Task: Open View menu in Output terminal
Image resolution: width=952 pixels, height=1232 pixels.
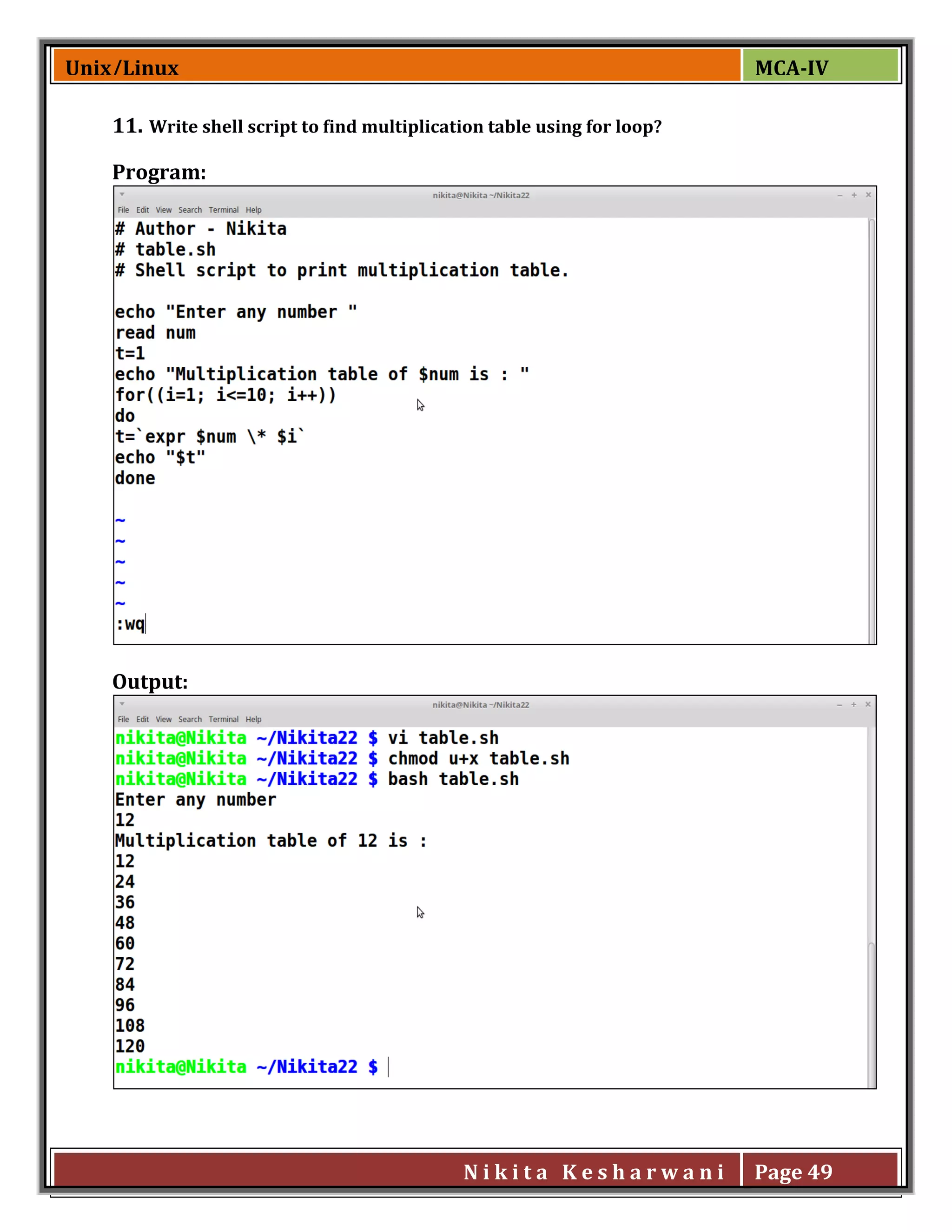Action: pyautogui.click(x=164, y=719)
